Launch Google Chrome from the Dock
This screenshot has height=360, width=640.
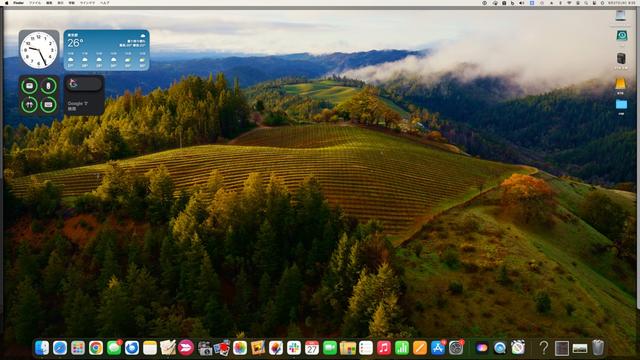pos(96,348)
